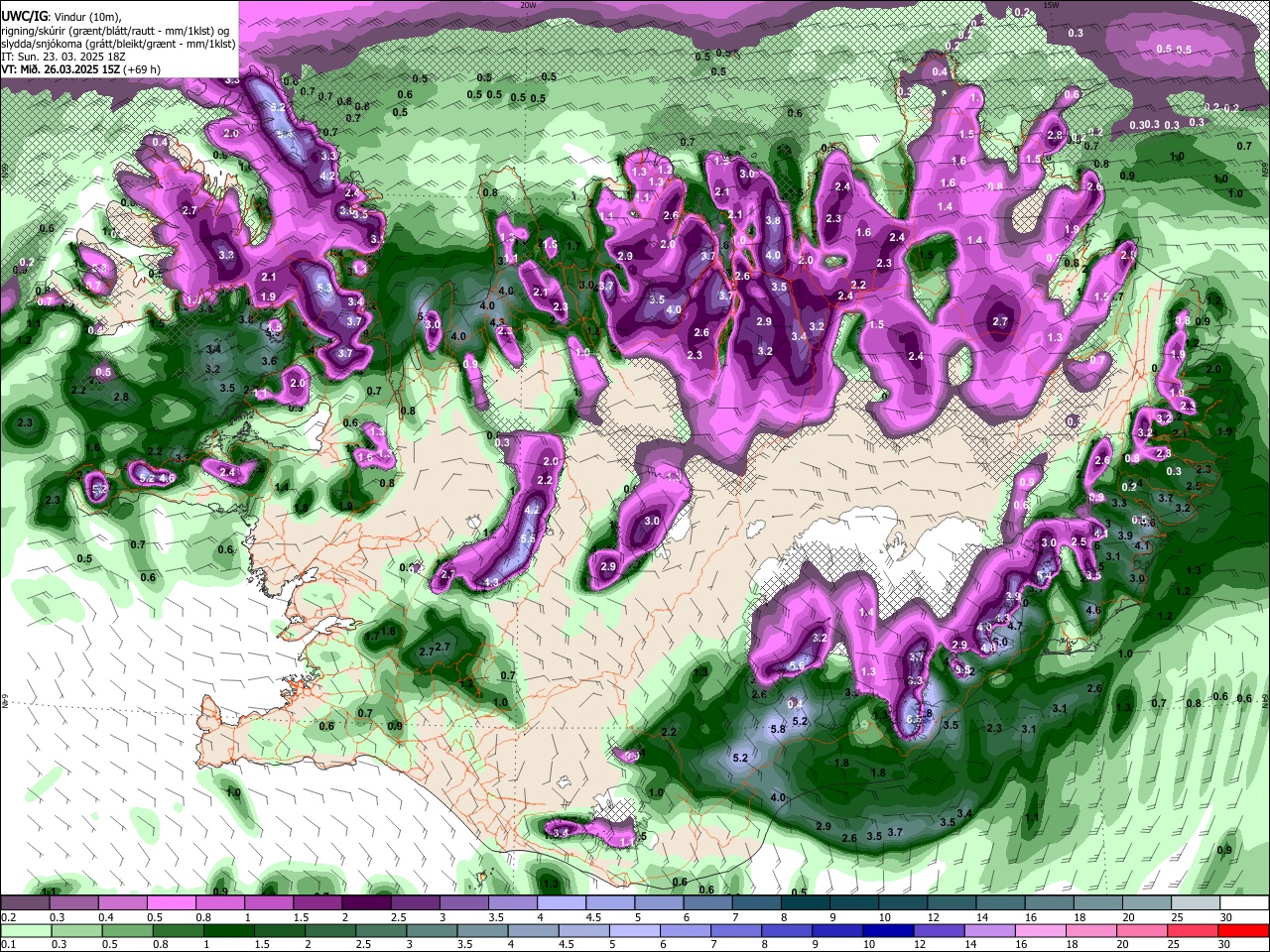Select the bright pink 0.5 snow swatch
1270x952 pixels.
[170, 903]
